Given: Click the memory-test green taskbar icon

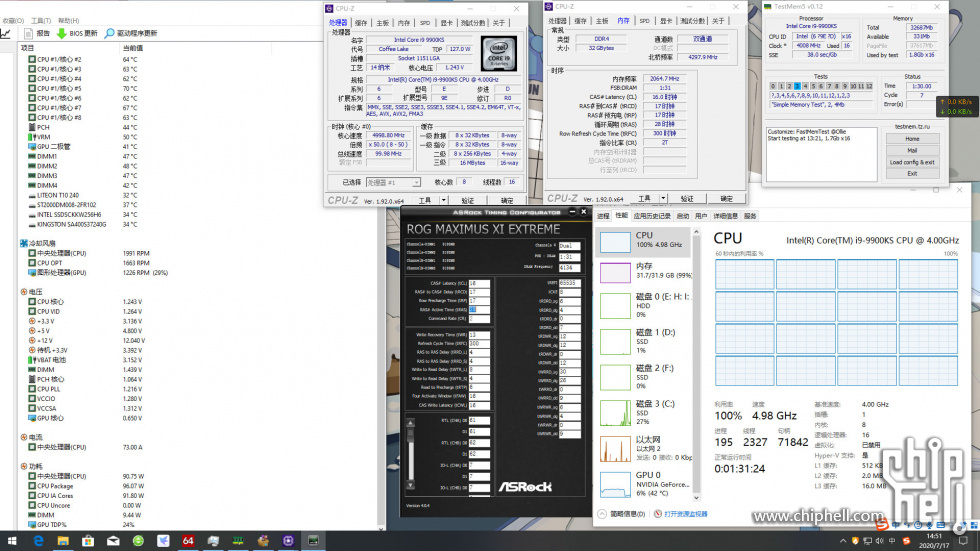Looking at the screenshot, I should 238,541.
